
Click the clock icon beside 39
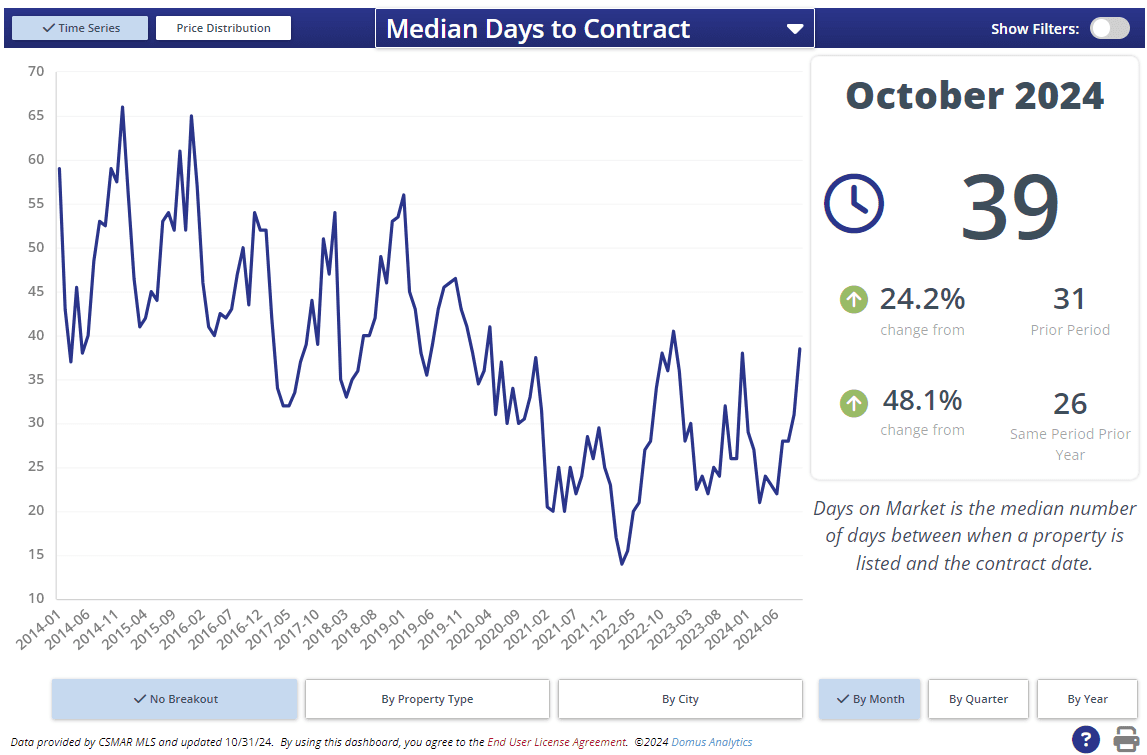click(x=853, y=203)
